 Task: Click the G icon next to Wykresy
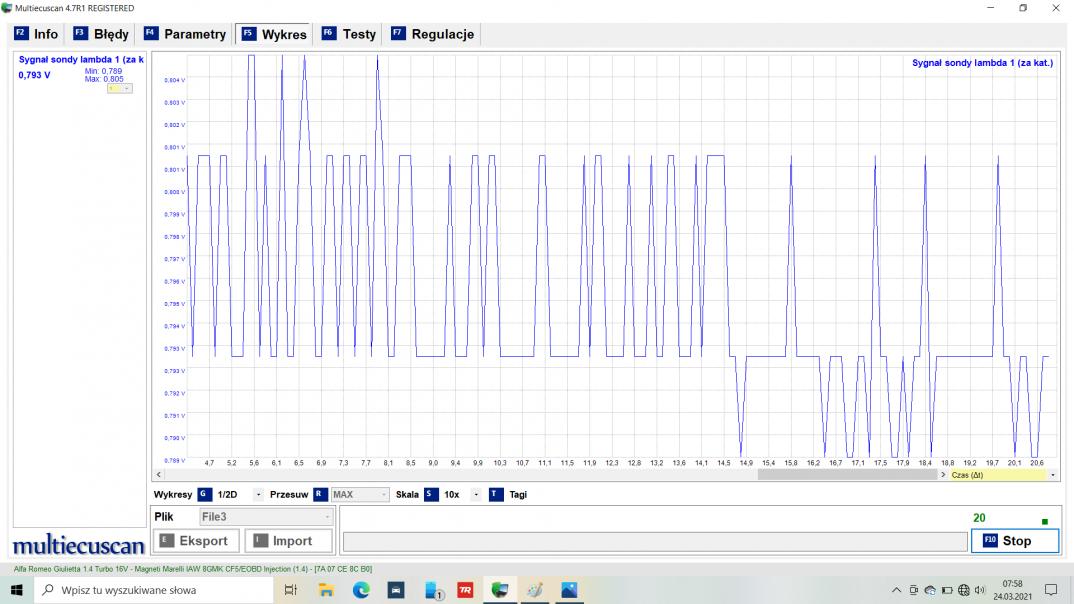(204, 494)
